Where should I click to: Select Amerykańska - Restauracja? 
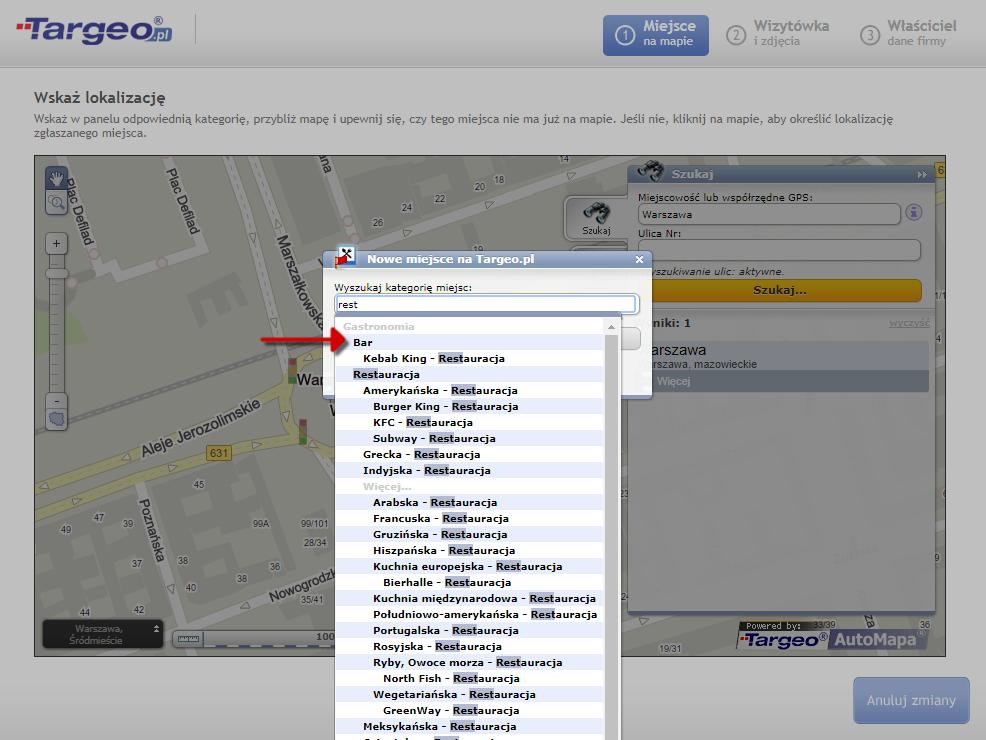point(469,390)
